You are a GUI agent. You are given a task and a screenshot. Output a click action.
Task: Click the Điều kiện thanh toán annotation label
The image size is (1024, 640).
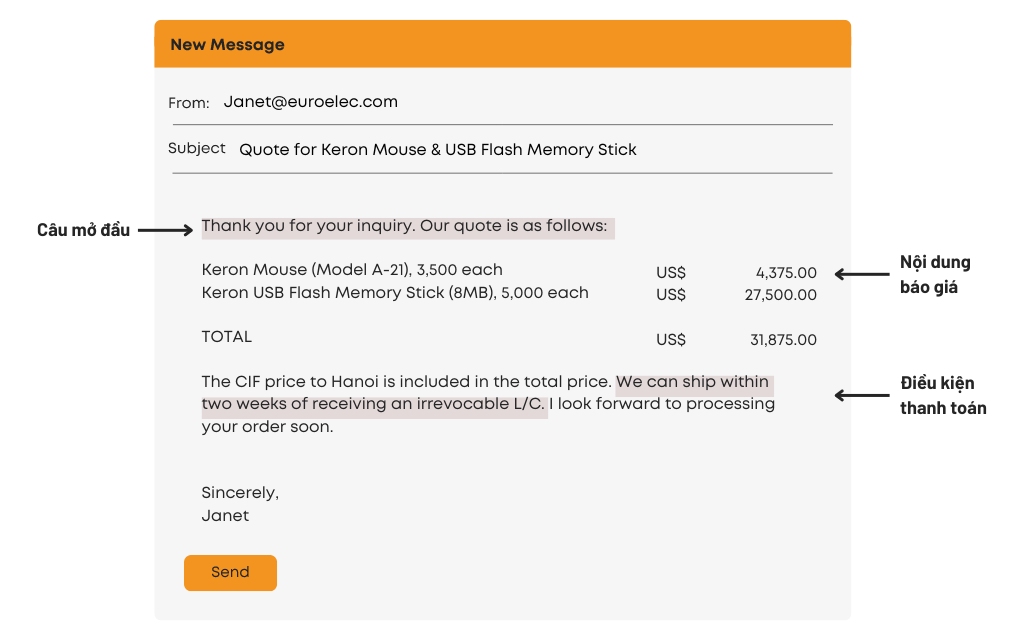pyautogui.click(x=942, y=395)
